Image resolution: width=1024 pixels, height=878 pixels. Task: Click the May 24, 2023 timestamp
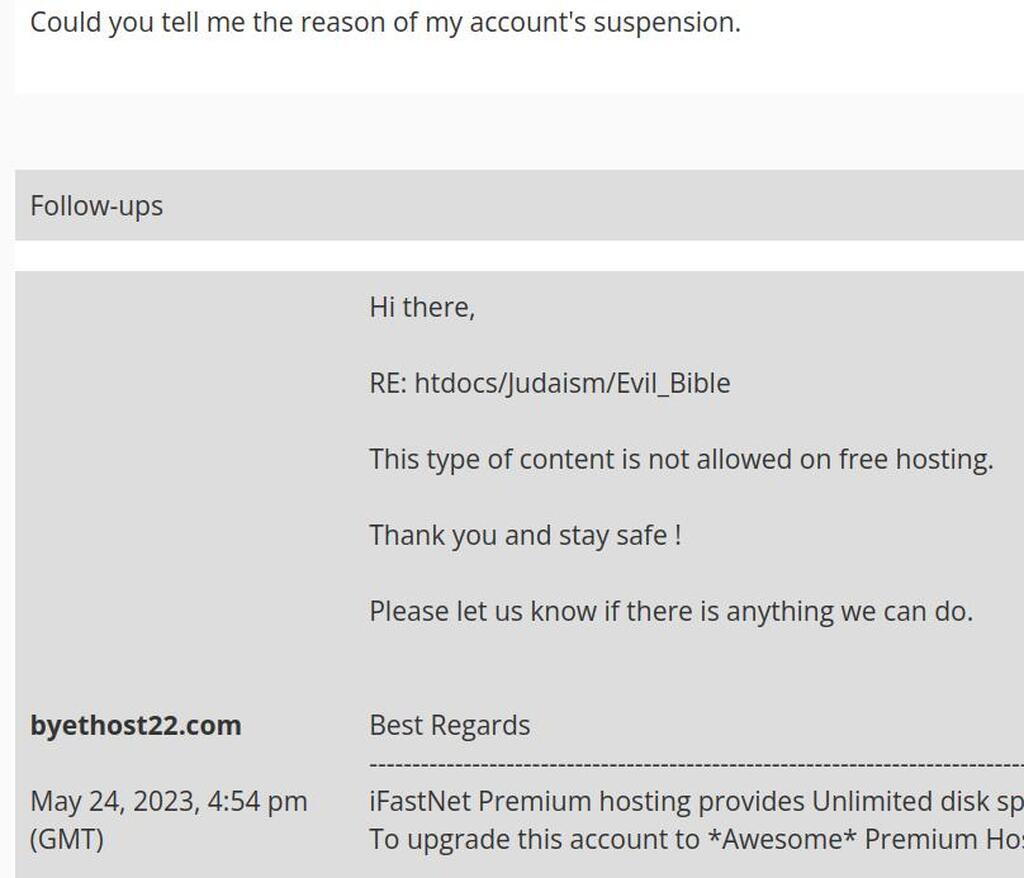pyautogui.click(x=168, y=802)
